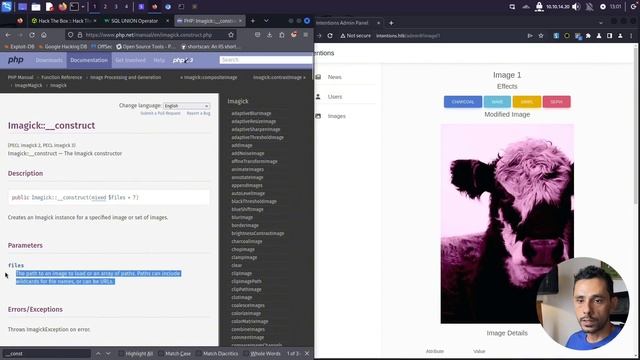Go back in Firefox
The height and width of the screenshot is (360, 640).
8,36
